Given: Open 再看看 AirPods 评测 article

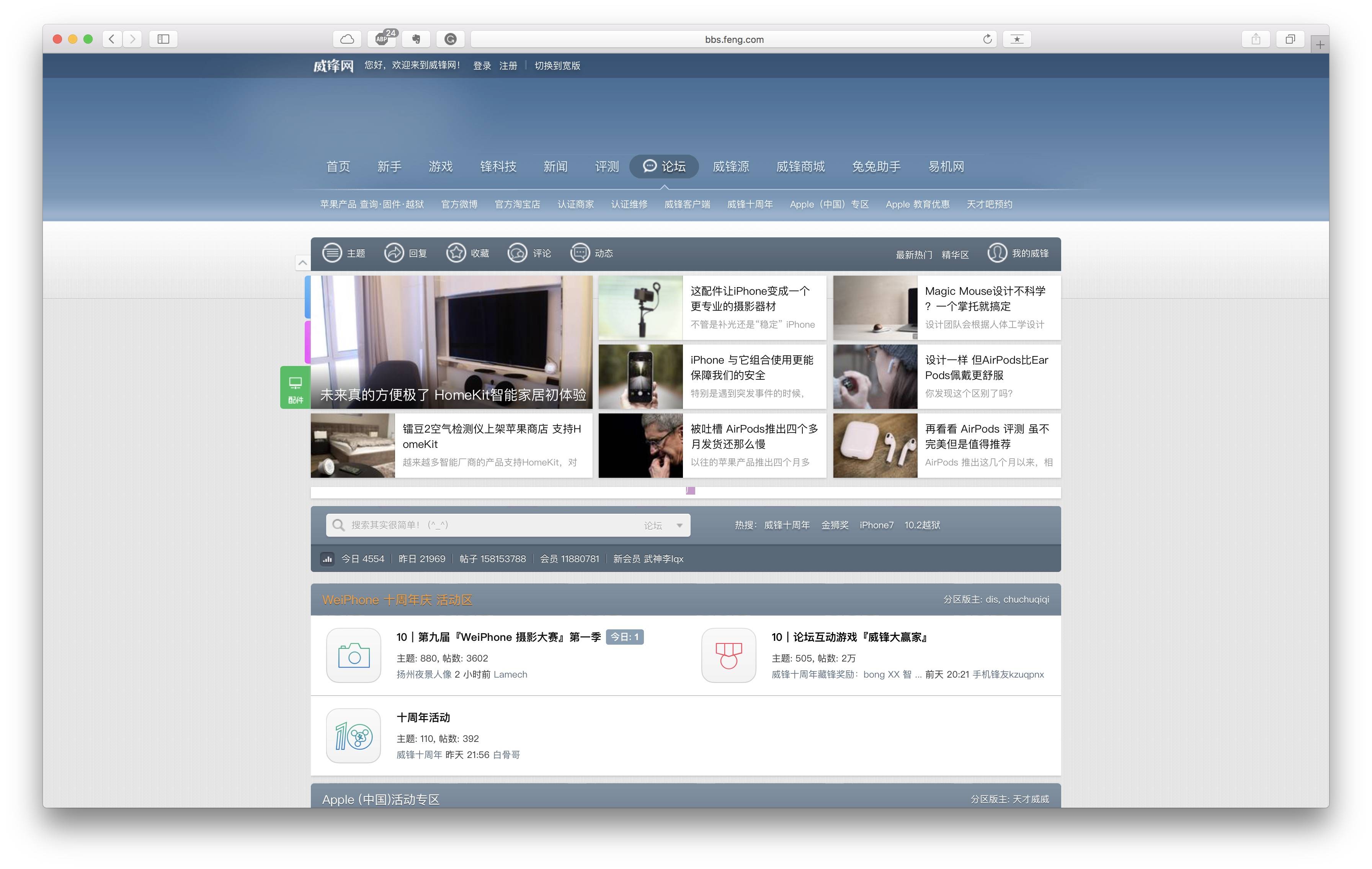Looking at the screenshot, I should pyautogui.click(x=987, y=436).
